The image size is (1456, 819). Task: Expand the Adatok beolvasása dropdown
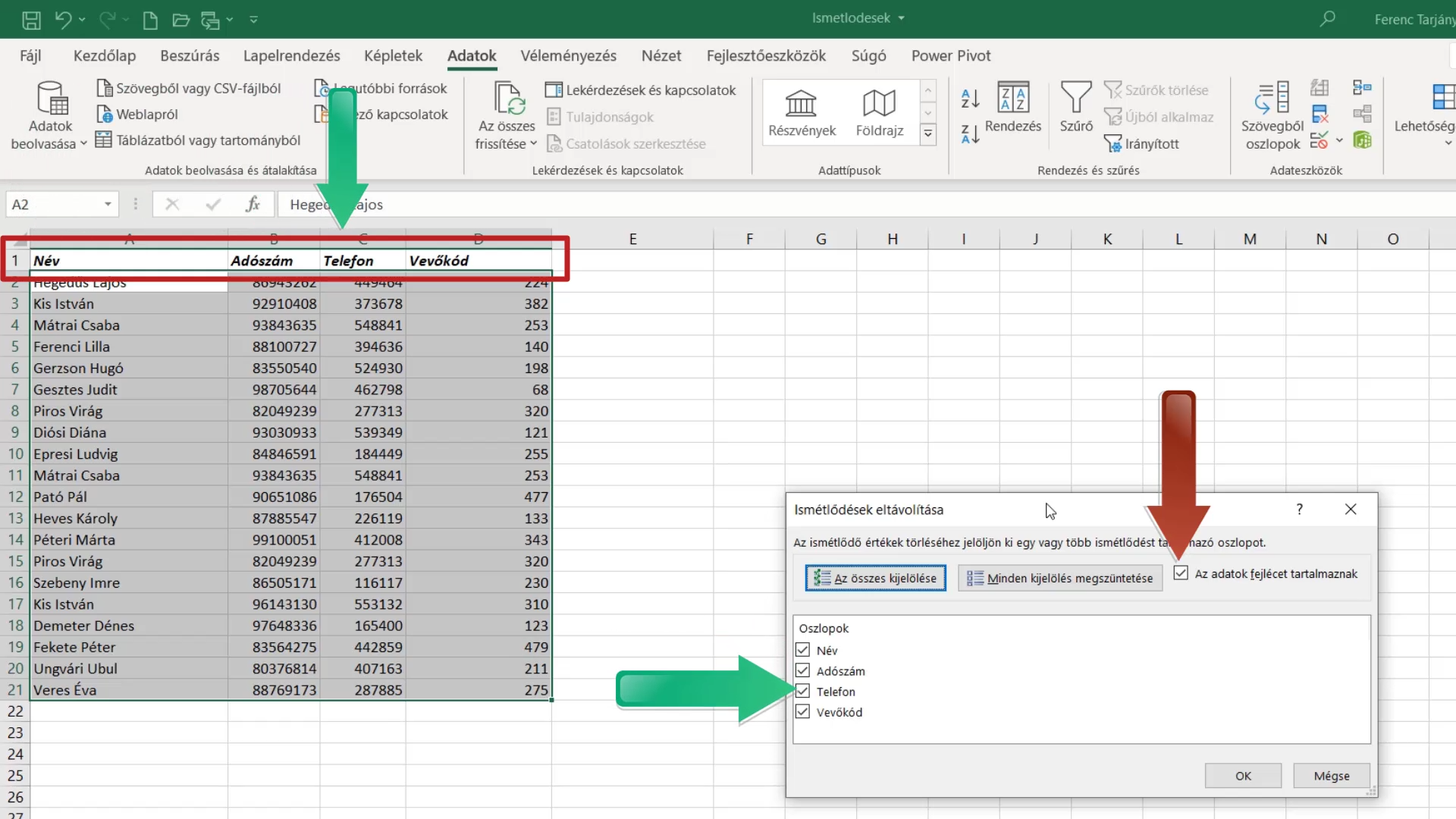pyautogui.click(x=83, y=143)
